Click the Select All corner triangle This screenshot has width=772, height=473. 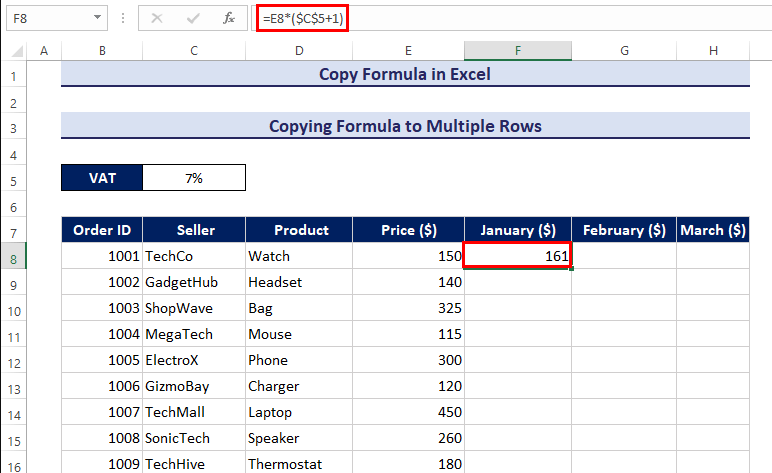(16, 51)
